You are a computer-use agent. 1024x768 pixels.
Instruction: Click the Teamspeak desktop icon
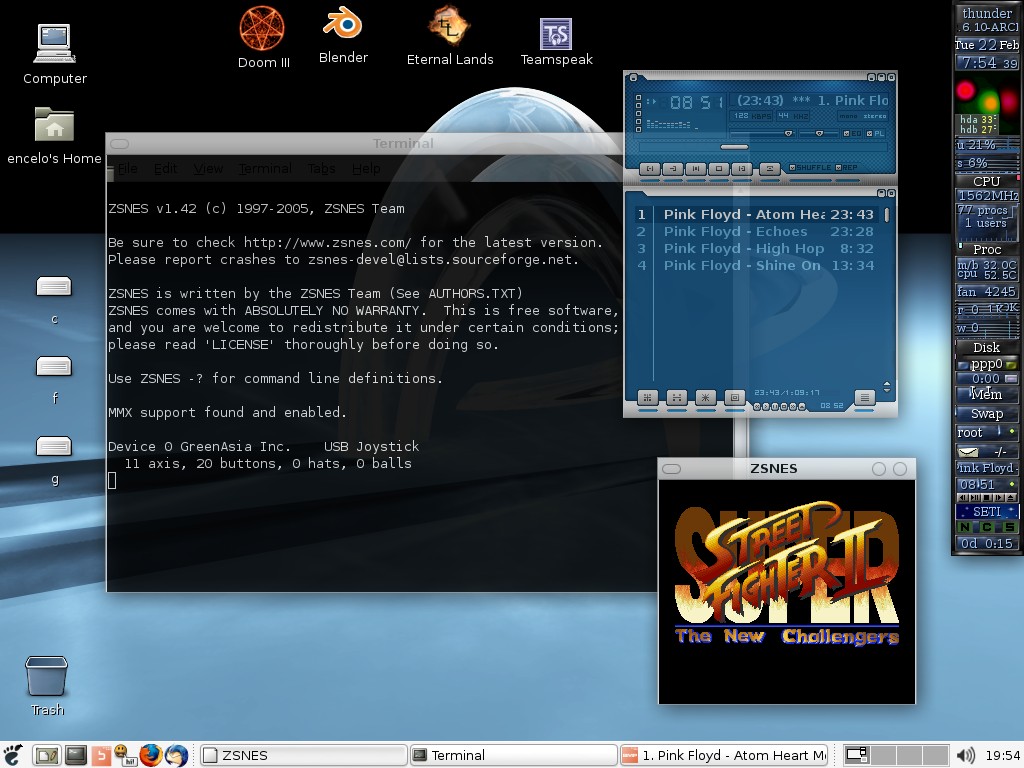tap(556, 42)
